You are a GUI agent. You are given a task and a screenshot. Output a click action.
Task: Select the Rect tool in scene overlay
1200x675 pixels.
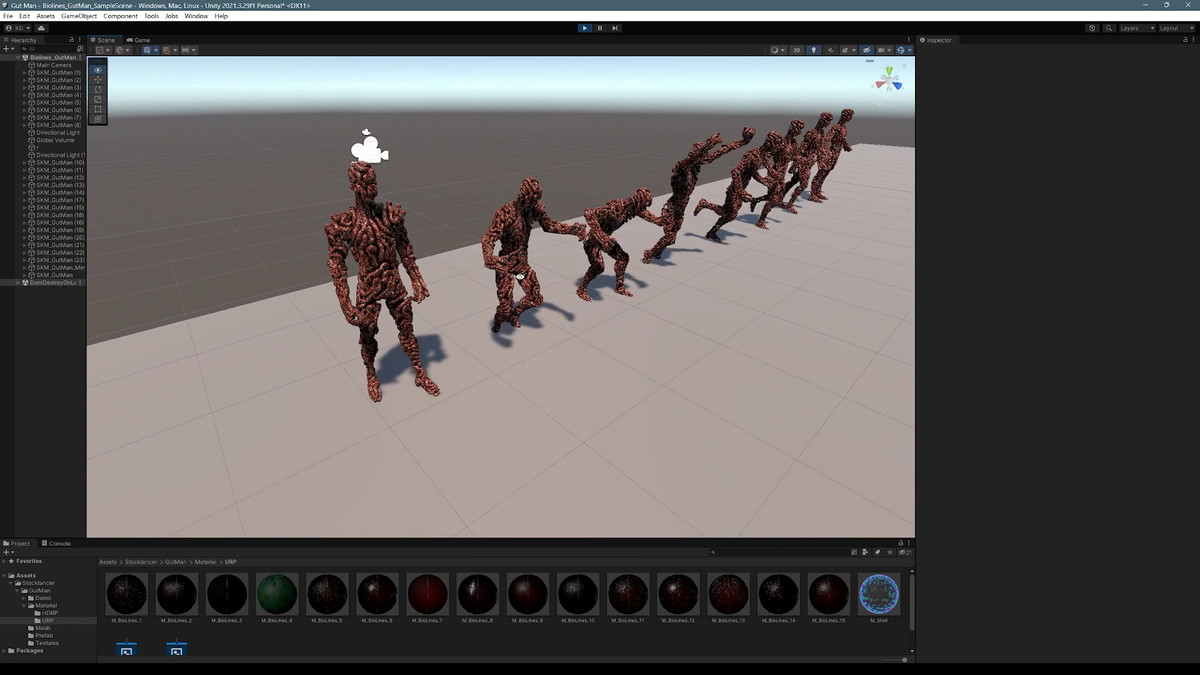point(97,109)
